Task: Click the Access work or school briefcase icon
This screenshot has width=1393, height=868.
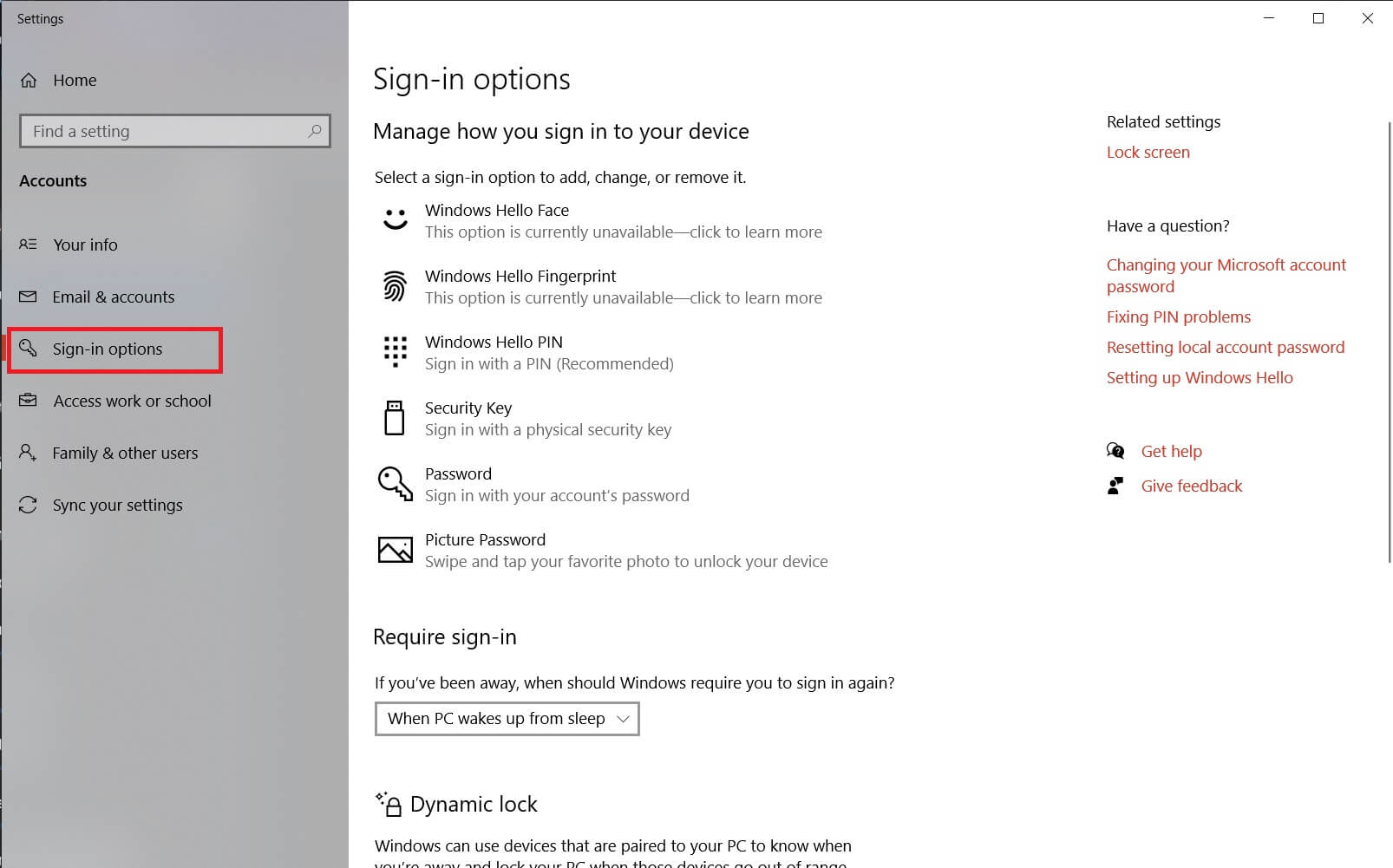Action: click(28, 401)
